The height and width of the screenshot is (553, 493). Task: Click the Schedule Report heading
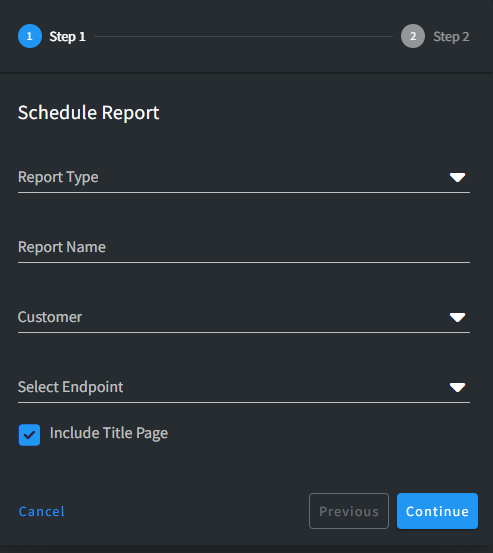89,113
